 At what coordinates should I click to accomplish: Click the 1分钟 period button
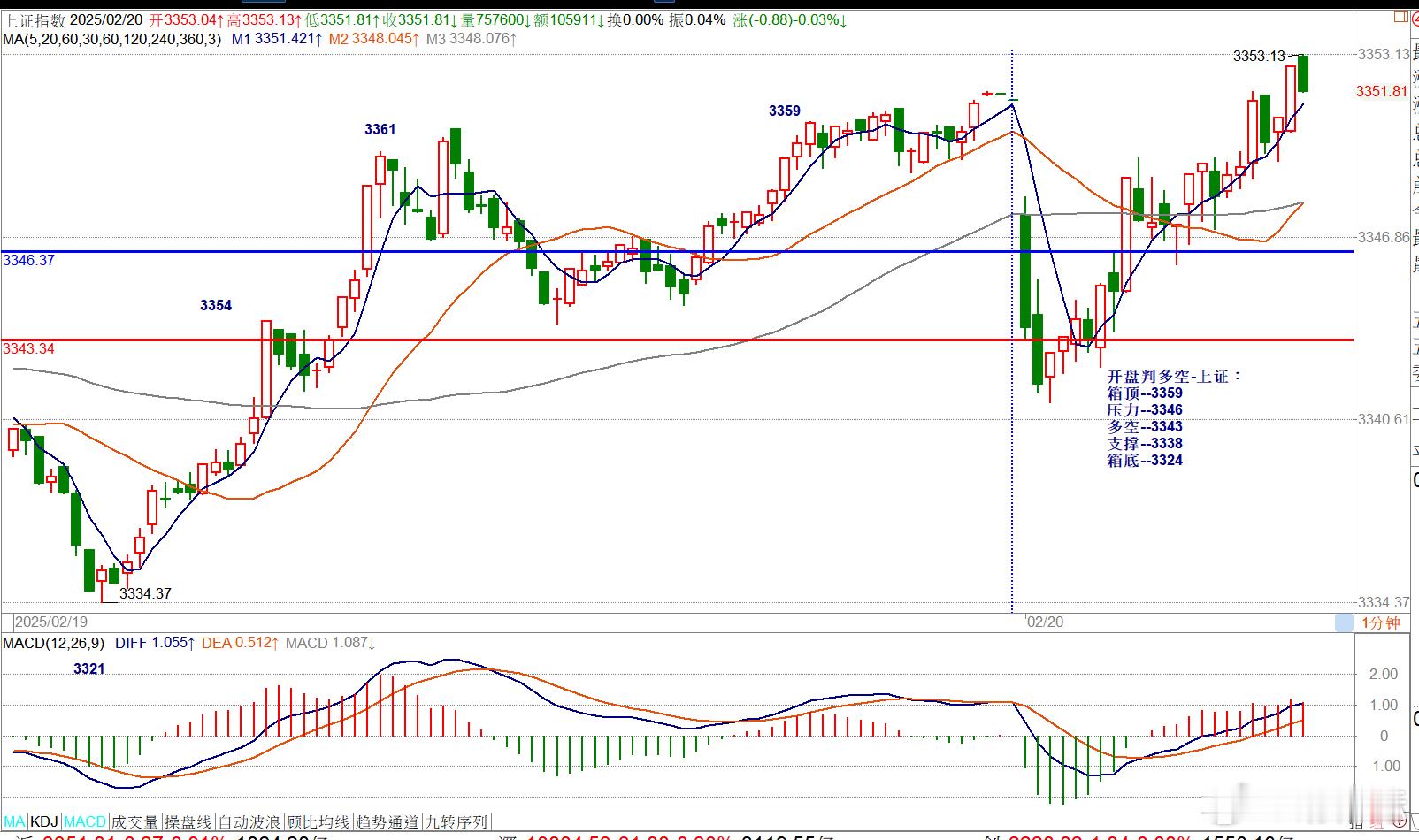pos(1380,622)
